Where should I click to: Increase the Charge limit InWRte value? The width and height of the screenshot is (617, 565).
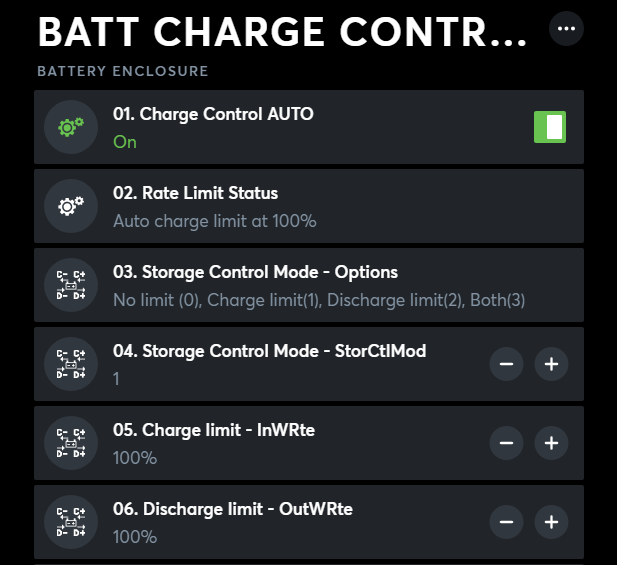pos(551,443)
